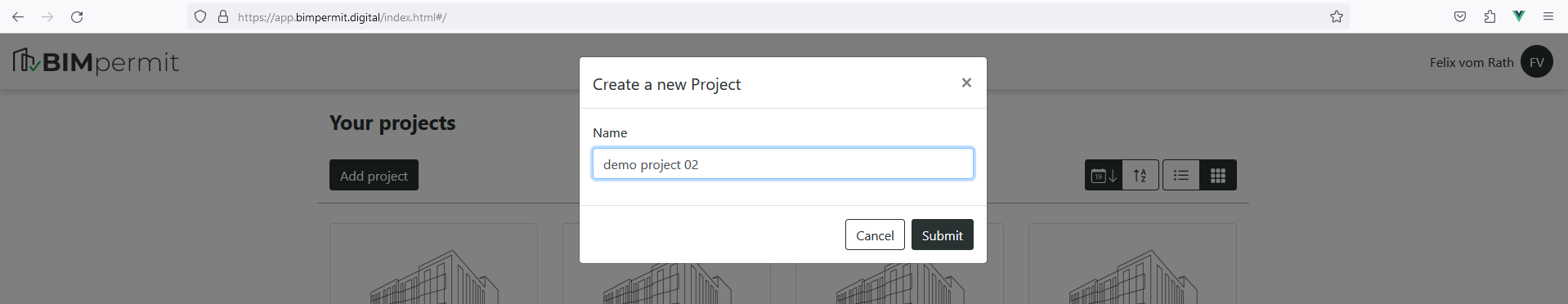
Task: Click the BIMpermit logo
Action: [96, 61]
